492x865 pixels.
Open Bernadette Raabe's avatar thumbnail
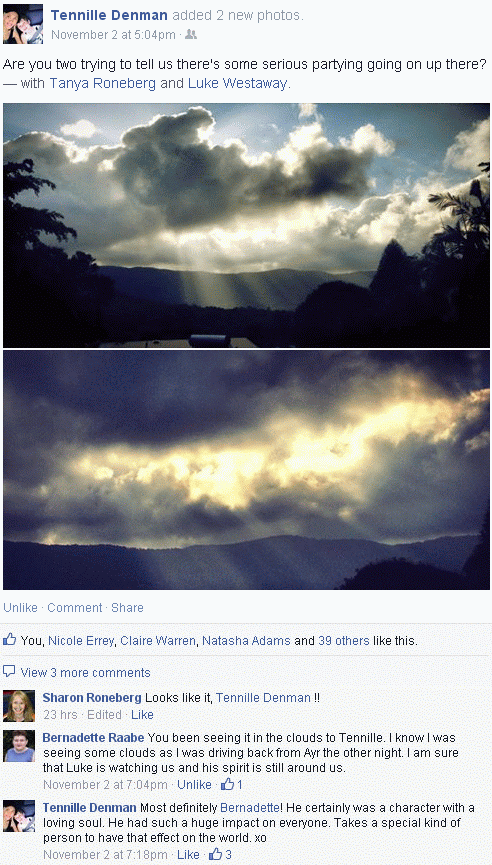[x=19, y=746]
